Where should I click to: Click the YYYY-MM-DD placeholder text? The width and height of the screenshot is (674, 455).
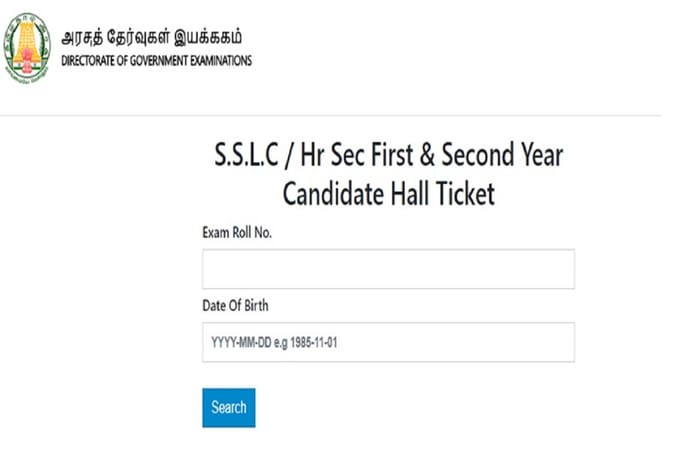[248, 343]
